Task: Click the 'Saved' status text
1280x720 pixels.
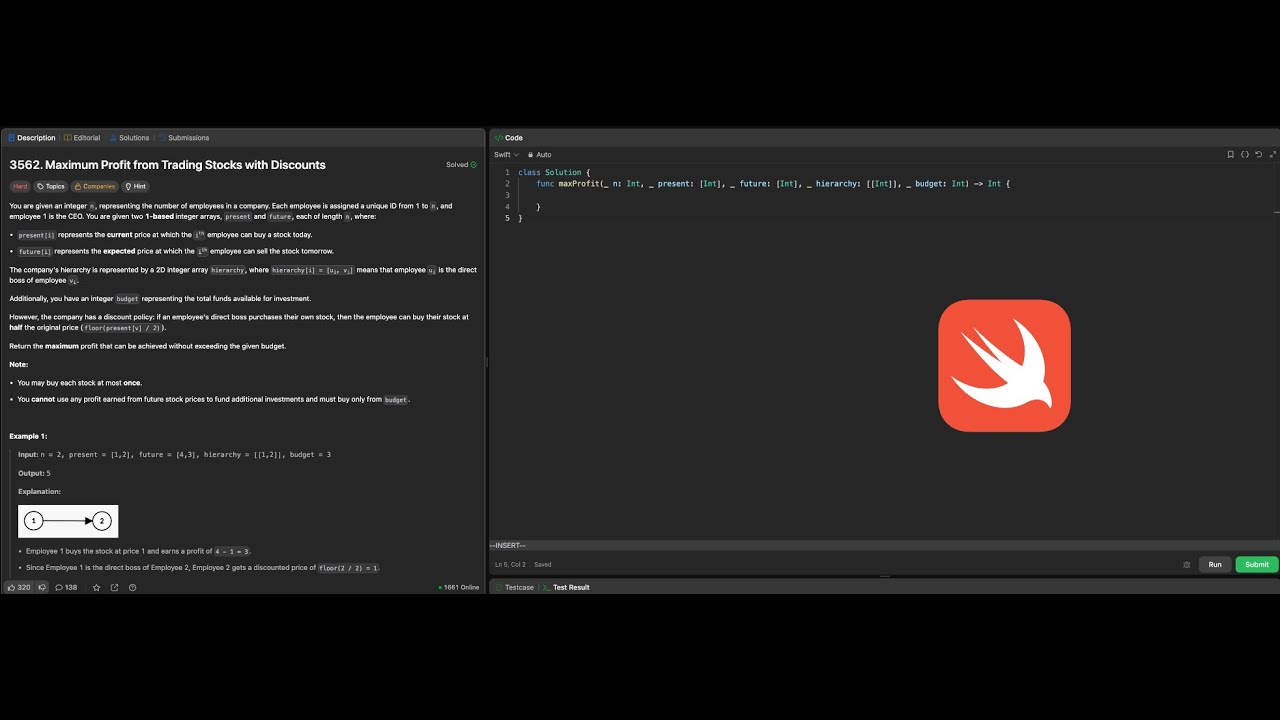Action: pos(543,565)
